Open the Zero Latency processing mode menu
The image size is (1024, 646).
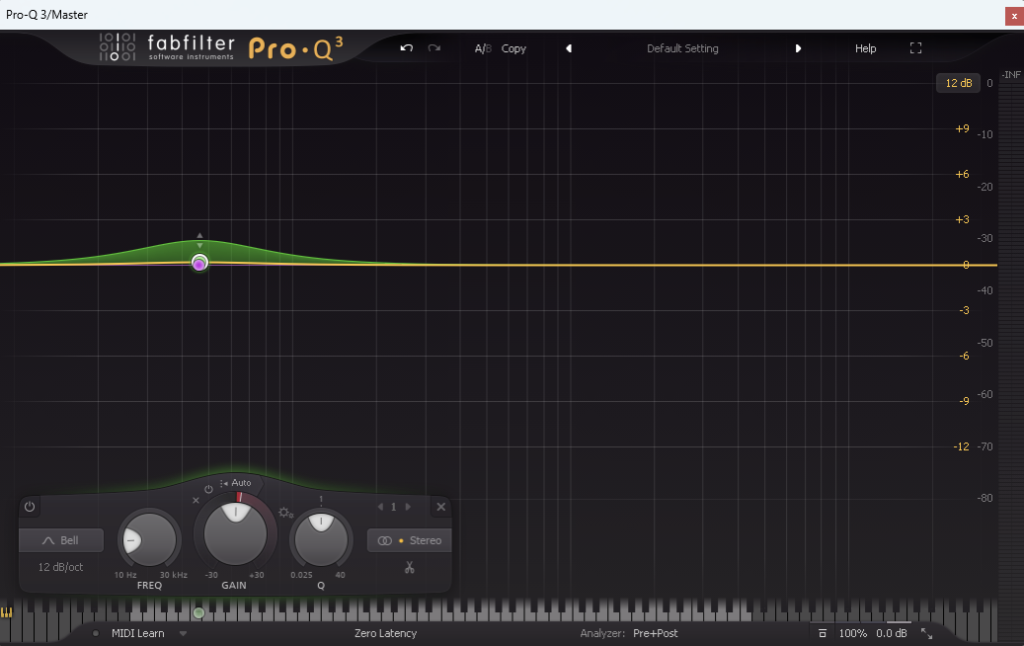coord(385,633)
